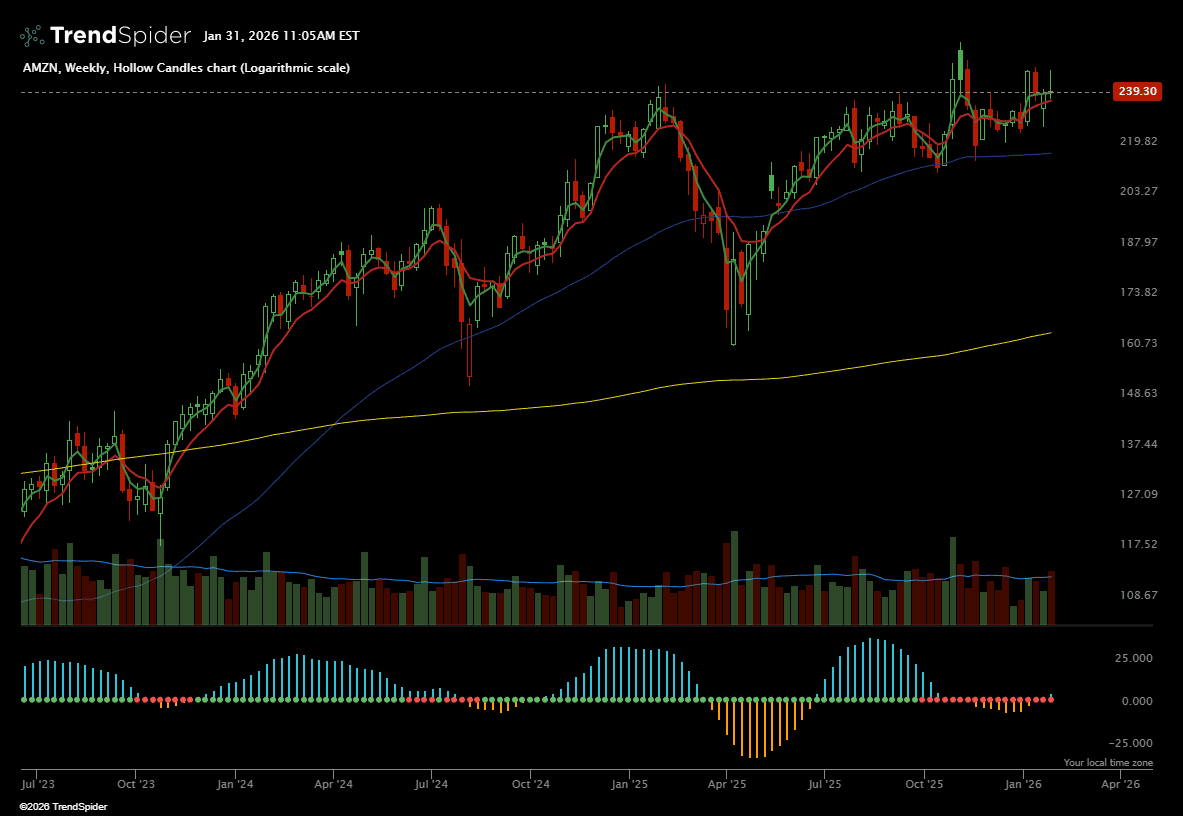Click the Jan 31, 2026 timestamp

(x=281, y=36)
